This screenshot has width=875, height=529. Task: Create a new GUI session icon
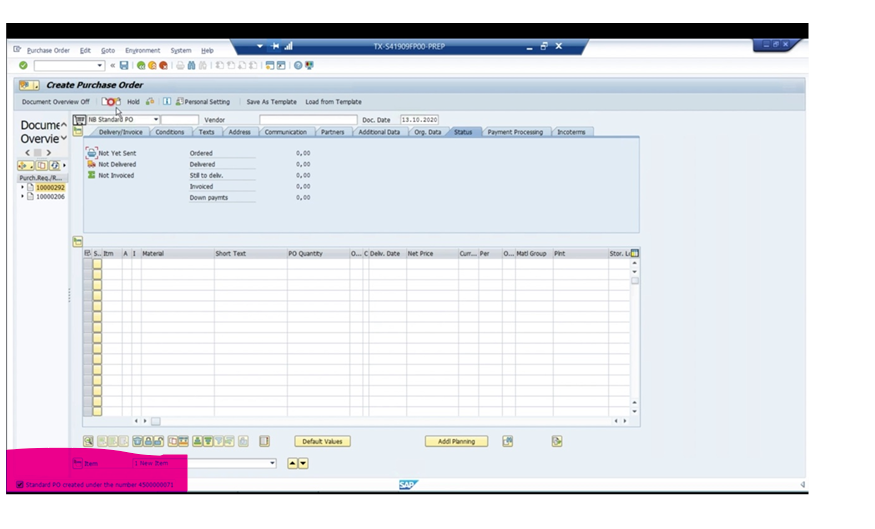pos(270,65)
